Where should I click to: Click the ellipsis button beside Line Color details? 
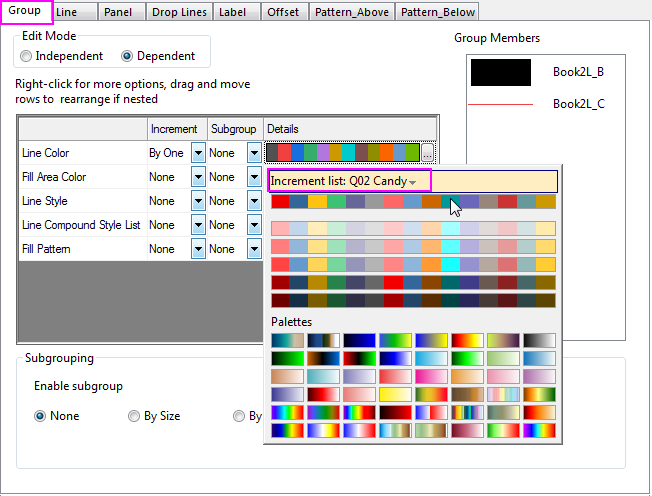pyautogui.click(x=428, y=153)
